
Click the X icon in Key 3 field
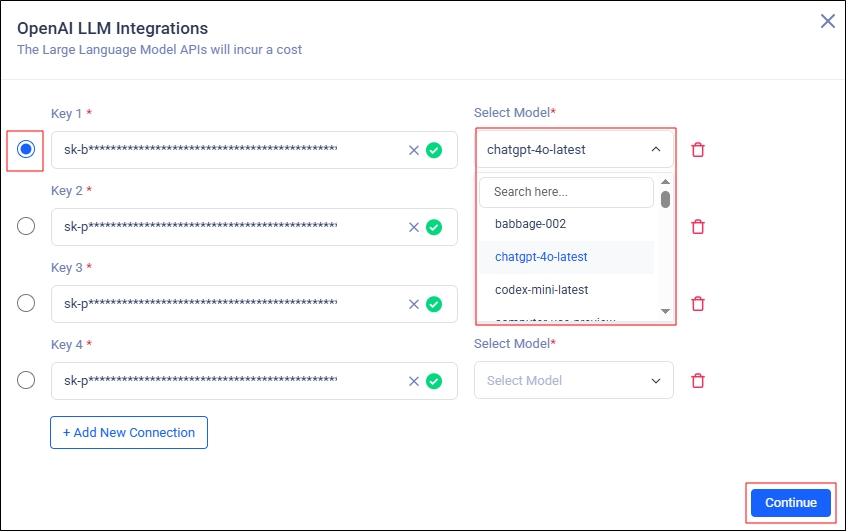(414, 304)
